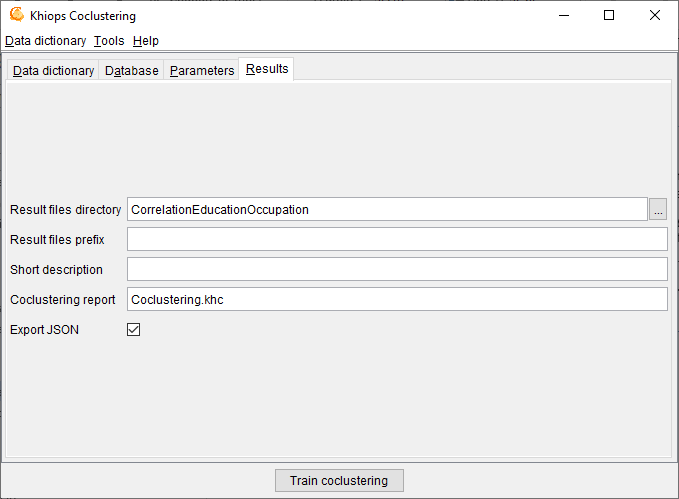This screenshot has width=679, height=499.
Task: Uncheck the Export JSON checkbox
Action: point(133,329)
